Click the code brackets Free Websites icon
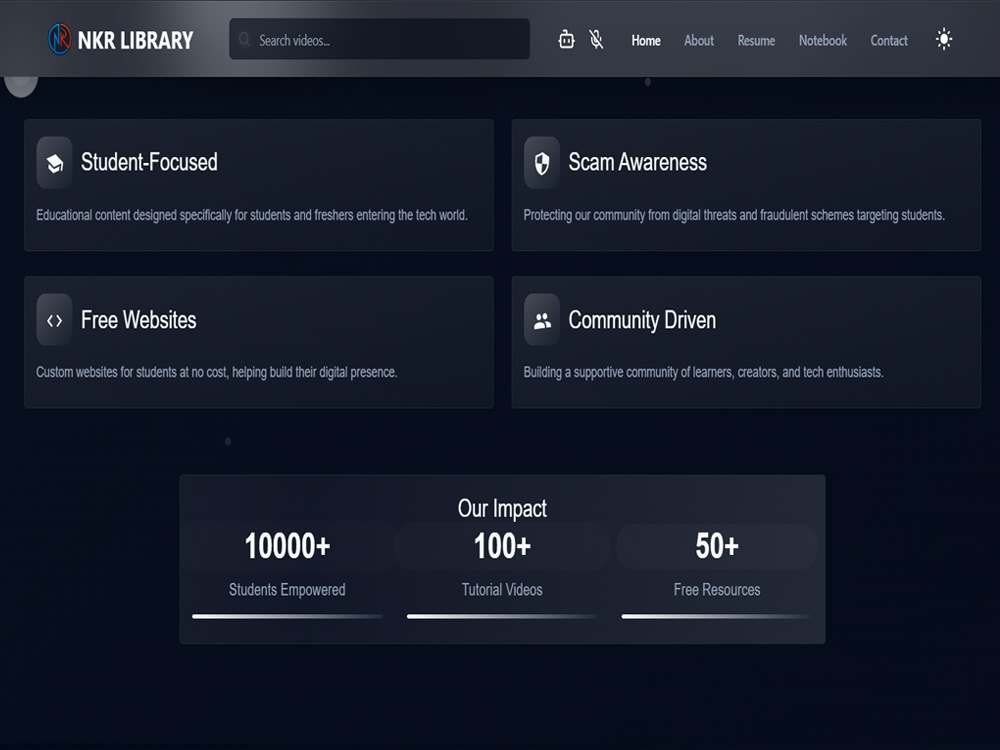1000x750 pixels. point(54,320)
